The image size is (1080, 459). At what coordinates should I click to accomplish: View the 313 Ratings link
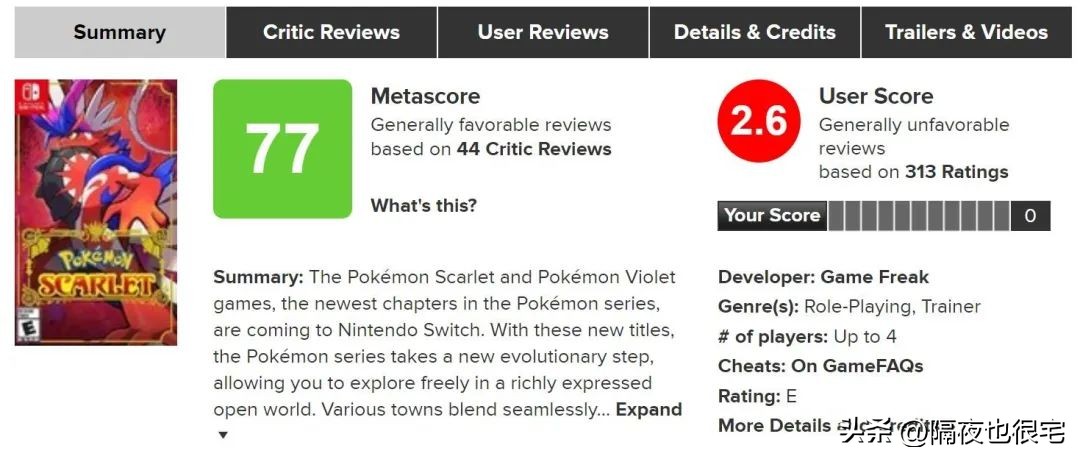click(957, 172)
